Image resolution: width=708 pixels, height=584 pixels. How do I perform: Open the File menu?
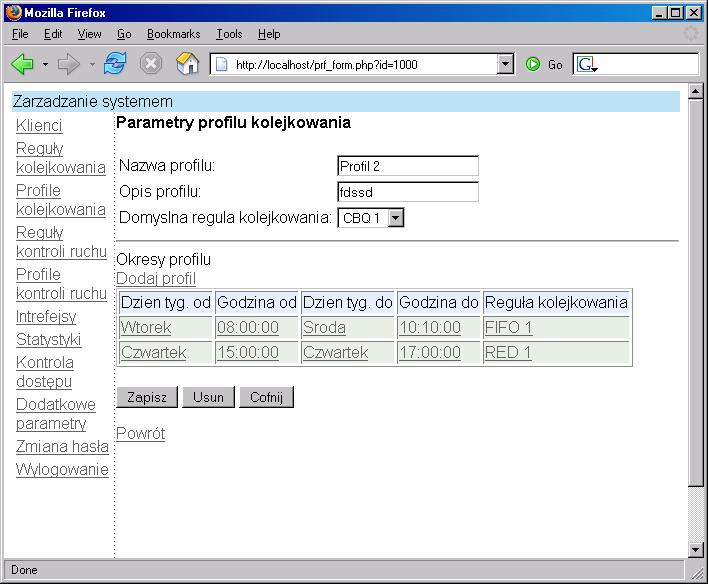click(20, 34)
